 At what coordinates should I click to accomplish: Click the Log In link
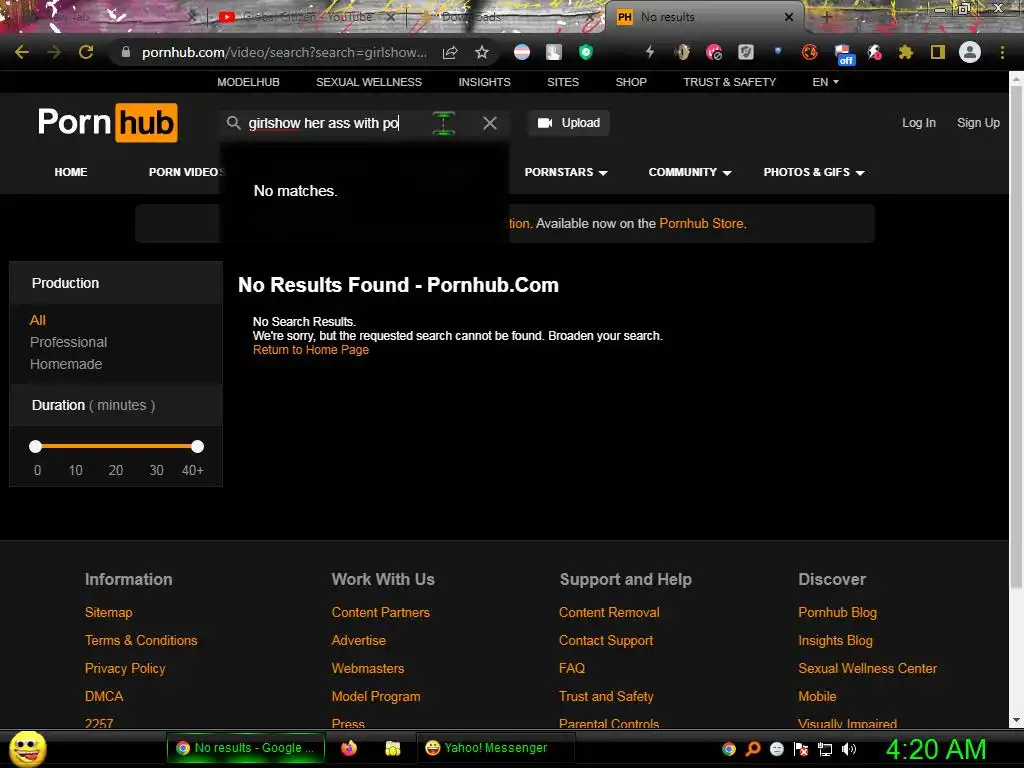[x=918, y=123]
